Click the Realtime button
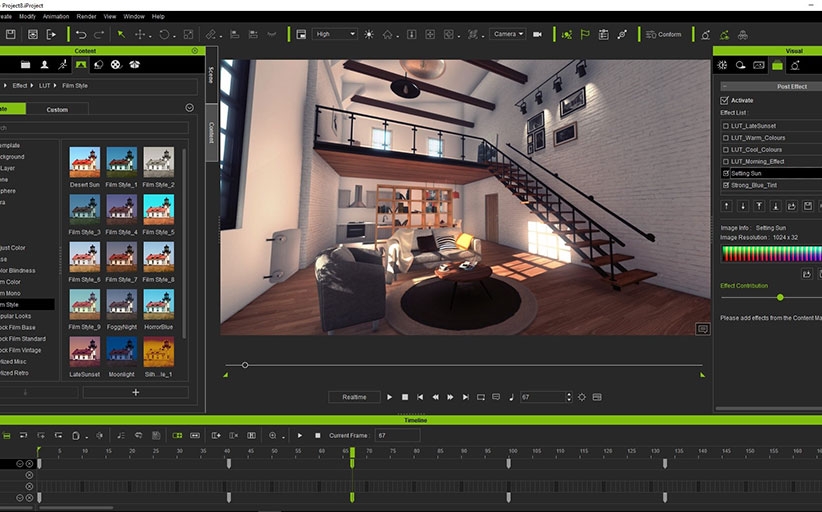This screenshot has width=822, height=512. click(354, 397)
